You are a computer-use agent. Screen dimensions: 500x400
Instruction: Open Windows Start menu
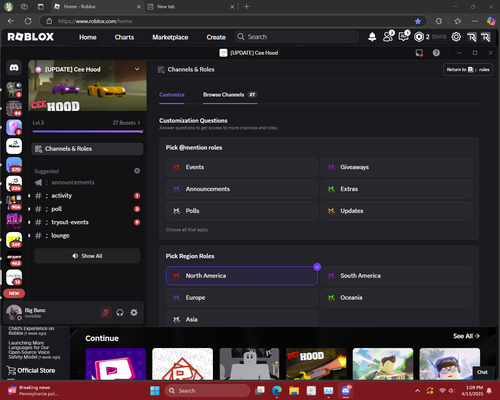tap(155, 390)
